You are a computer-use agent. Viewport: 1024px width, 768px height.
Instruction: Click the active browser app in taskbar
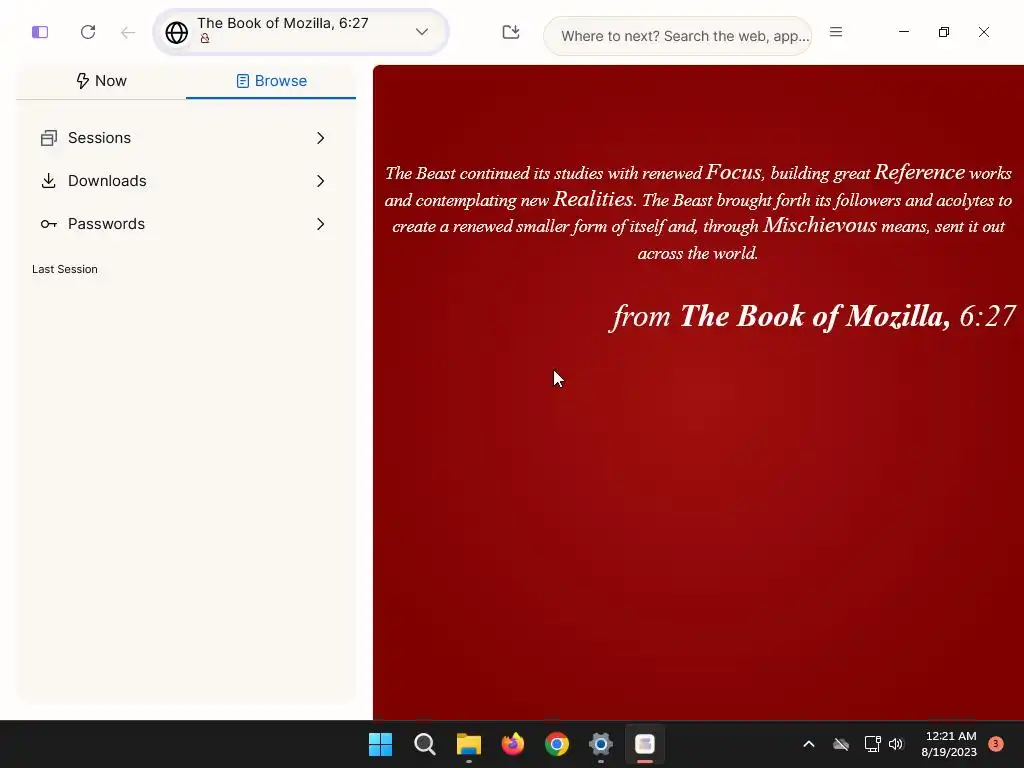645,744
